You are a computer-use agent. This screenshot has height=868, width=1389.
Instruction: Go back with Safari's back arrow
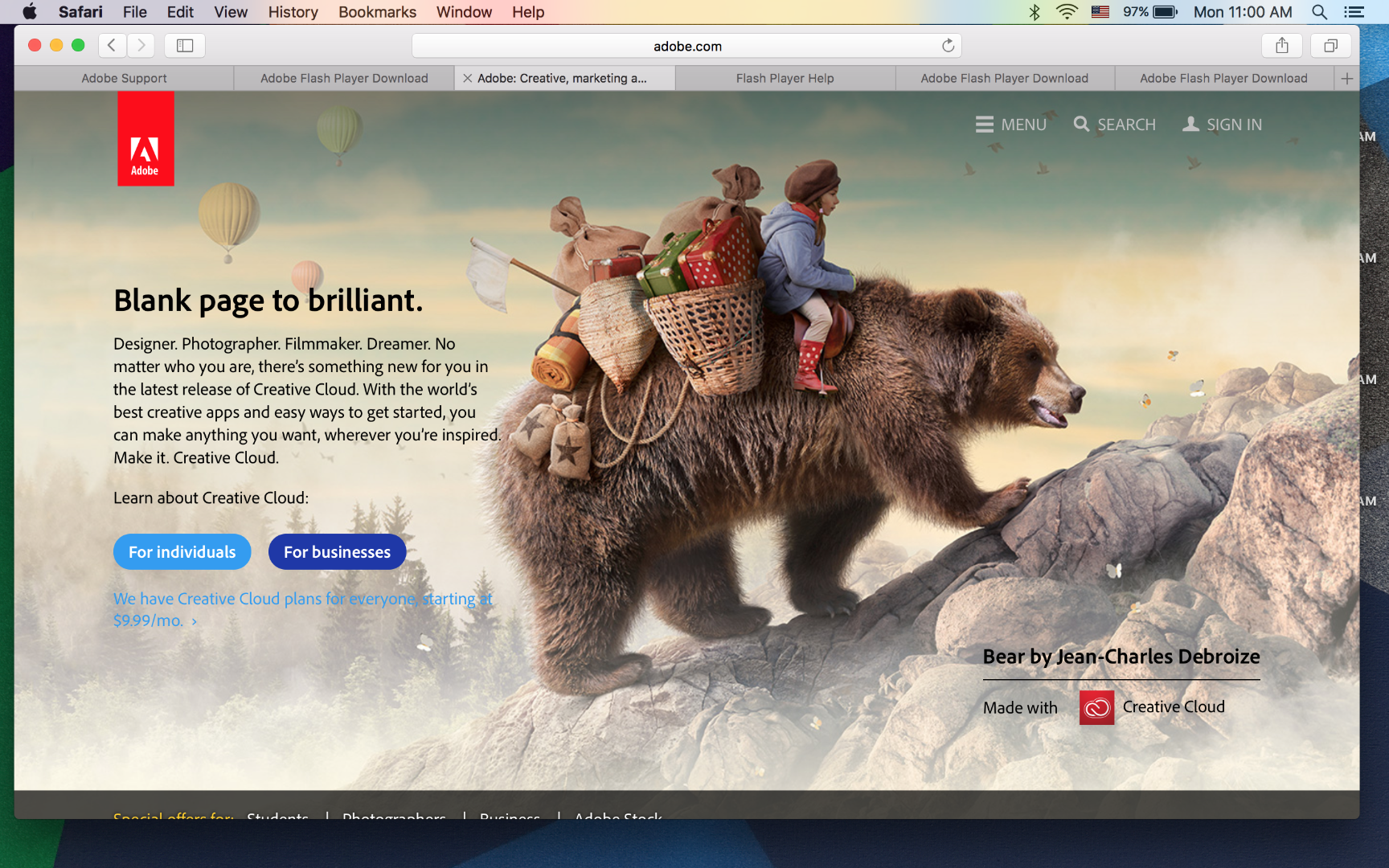[x=113, y=46]
